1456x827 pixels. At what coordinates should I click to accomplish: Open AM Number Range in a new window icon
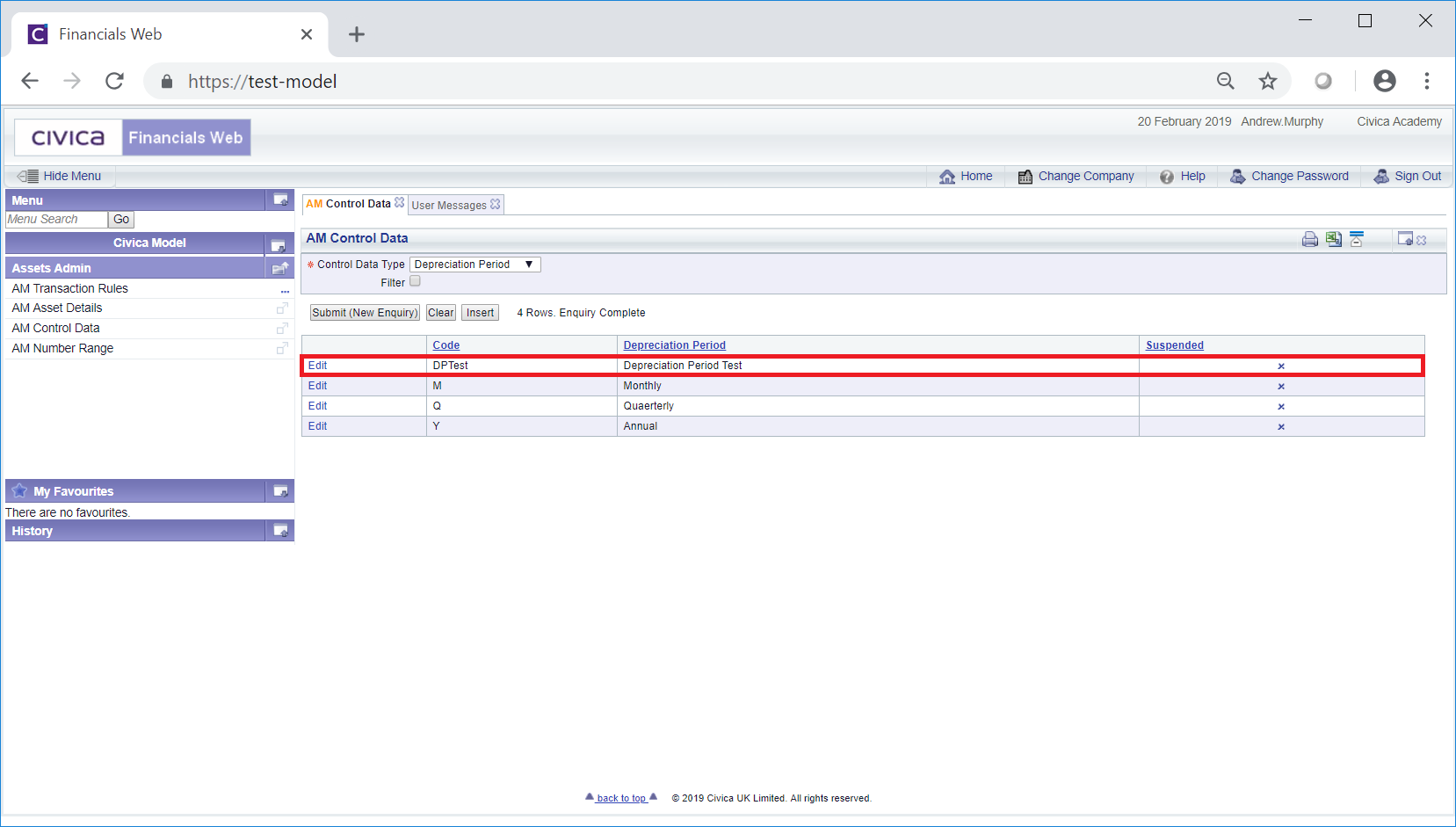282,349
